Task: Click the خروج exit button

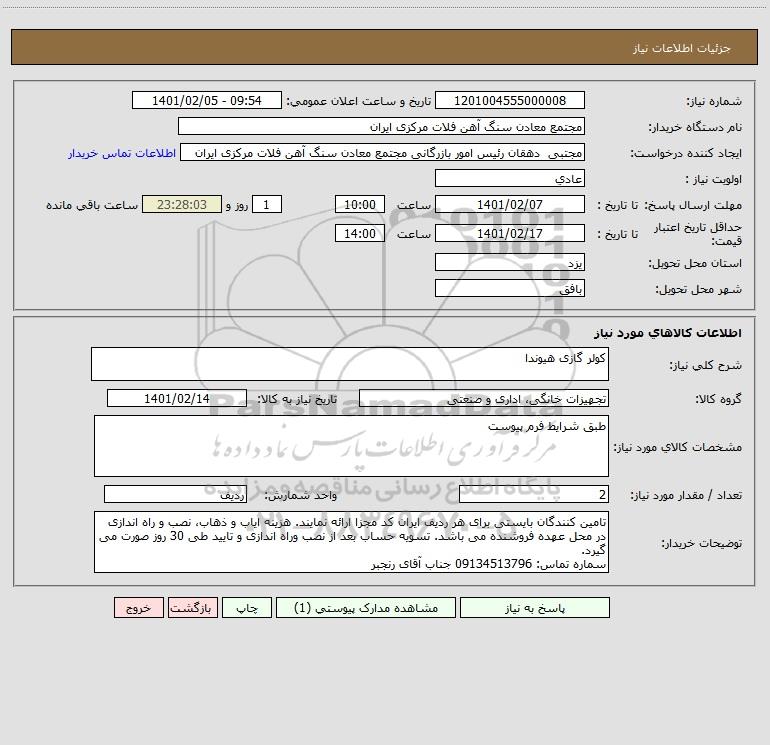Action: 138,607
